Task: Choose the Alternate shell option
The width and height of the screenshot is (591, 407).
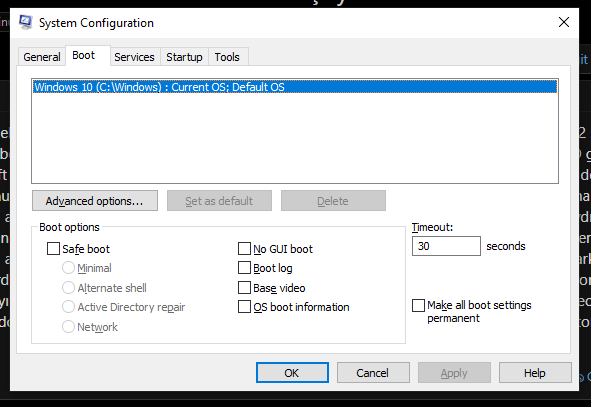Action: click(x=68, y=288)
